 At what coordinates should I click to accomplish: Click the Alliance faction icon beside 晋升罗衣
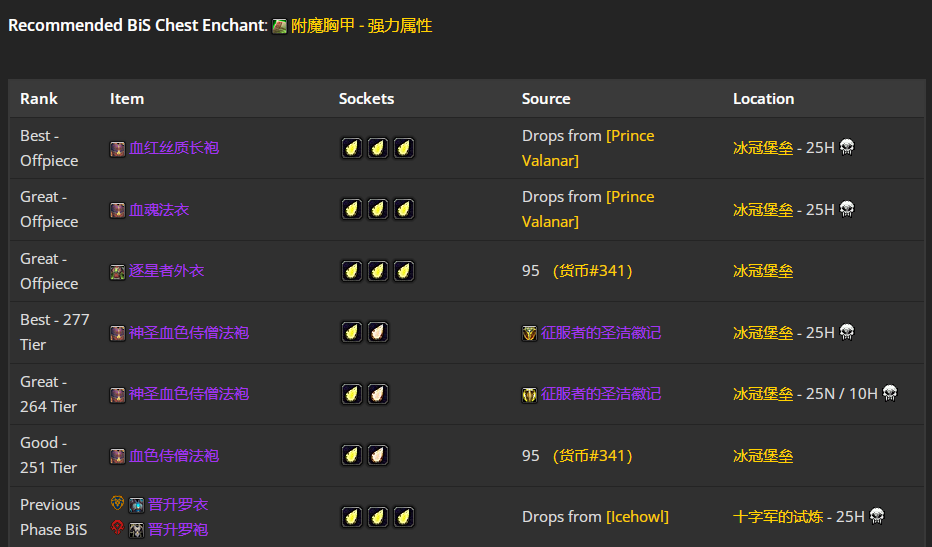click(x=118, y=504)
